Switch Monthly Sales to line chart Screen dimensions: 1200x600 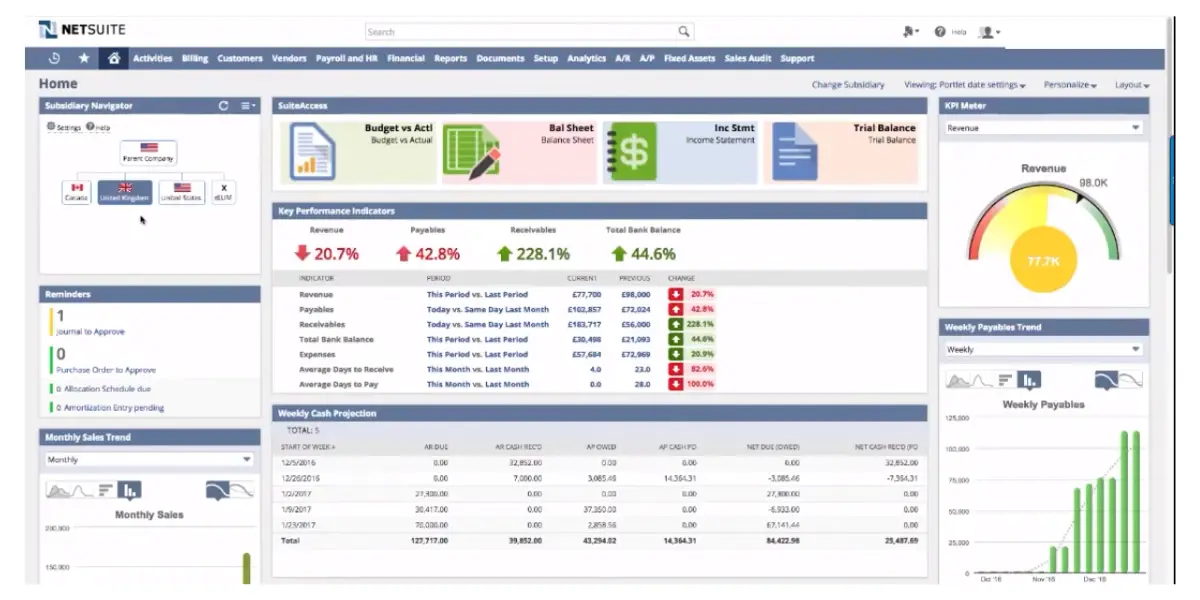[x=82, y=490]
